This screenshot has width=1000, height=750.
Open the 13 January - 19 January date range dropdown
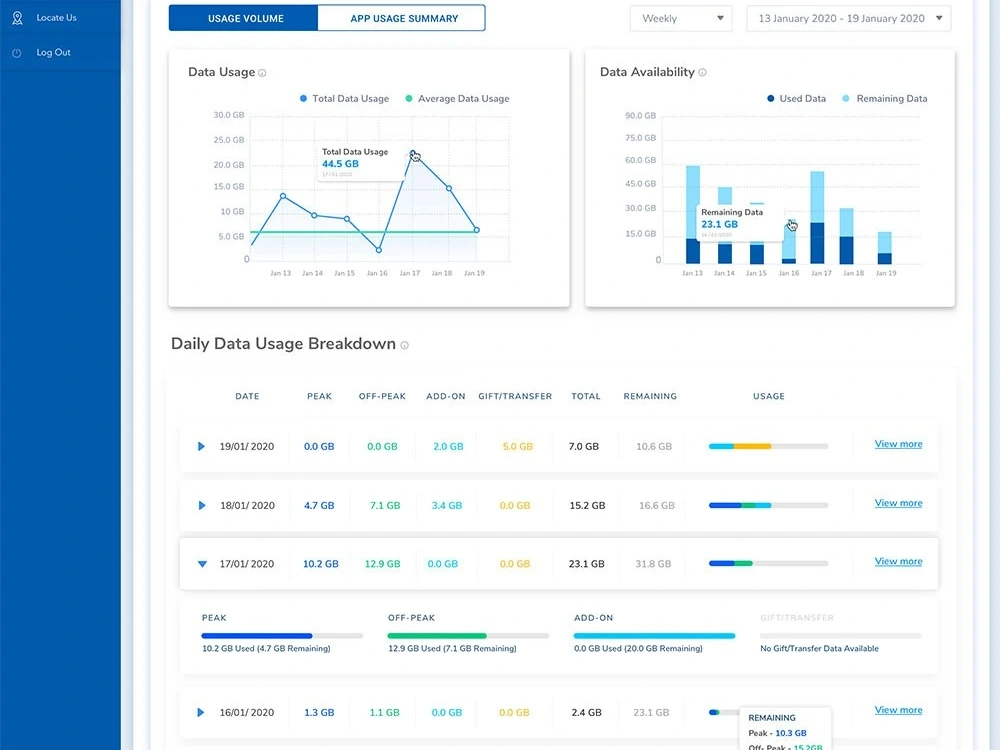tap(849, 18)
